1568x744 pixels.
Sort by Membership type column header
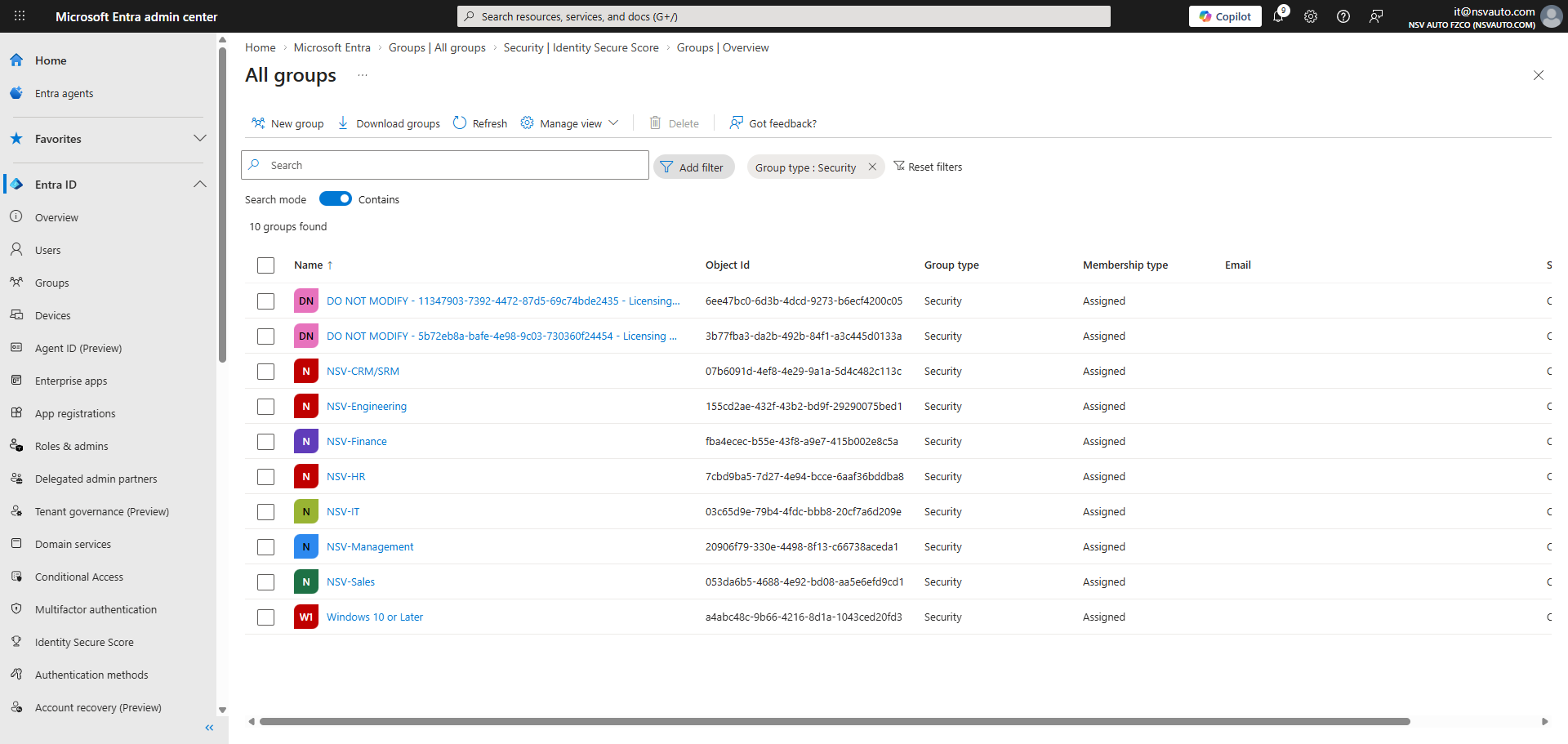tap(1125, 265)
